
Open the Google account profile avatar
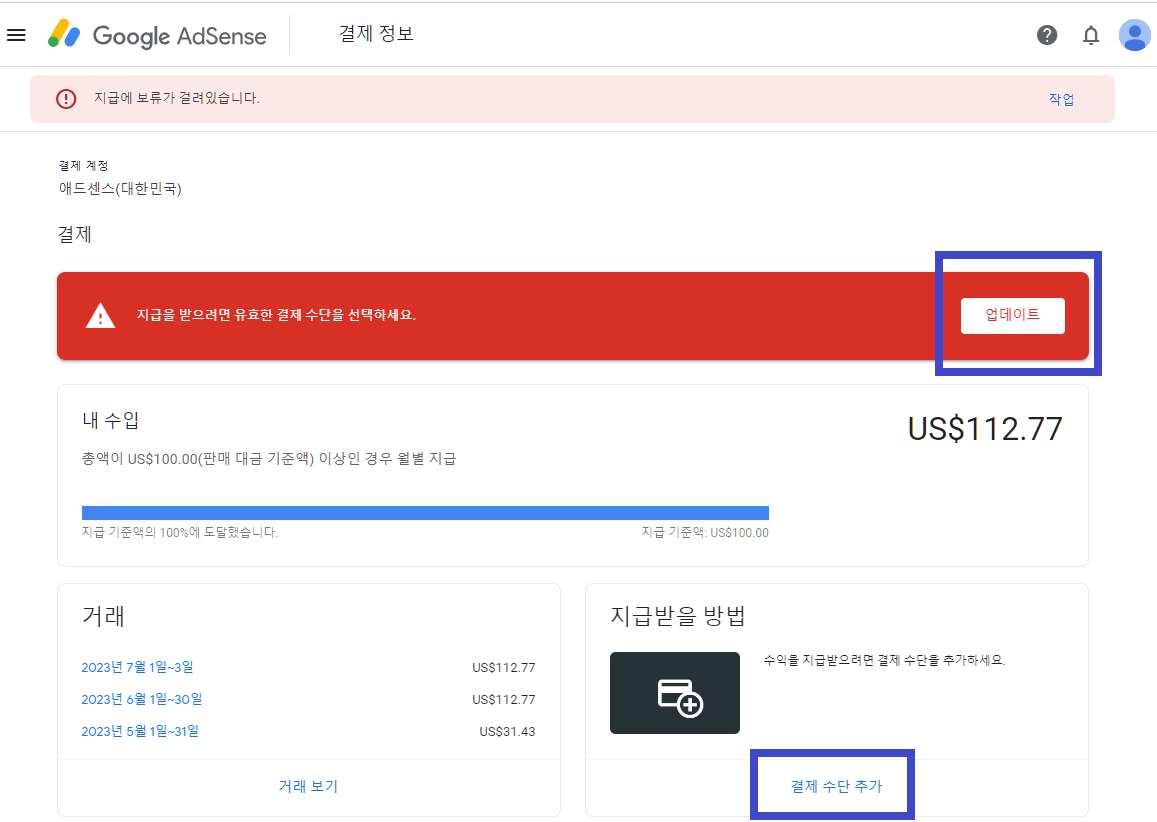click(1135, 34)
